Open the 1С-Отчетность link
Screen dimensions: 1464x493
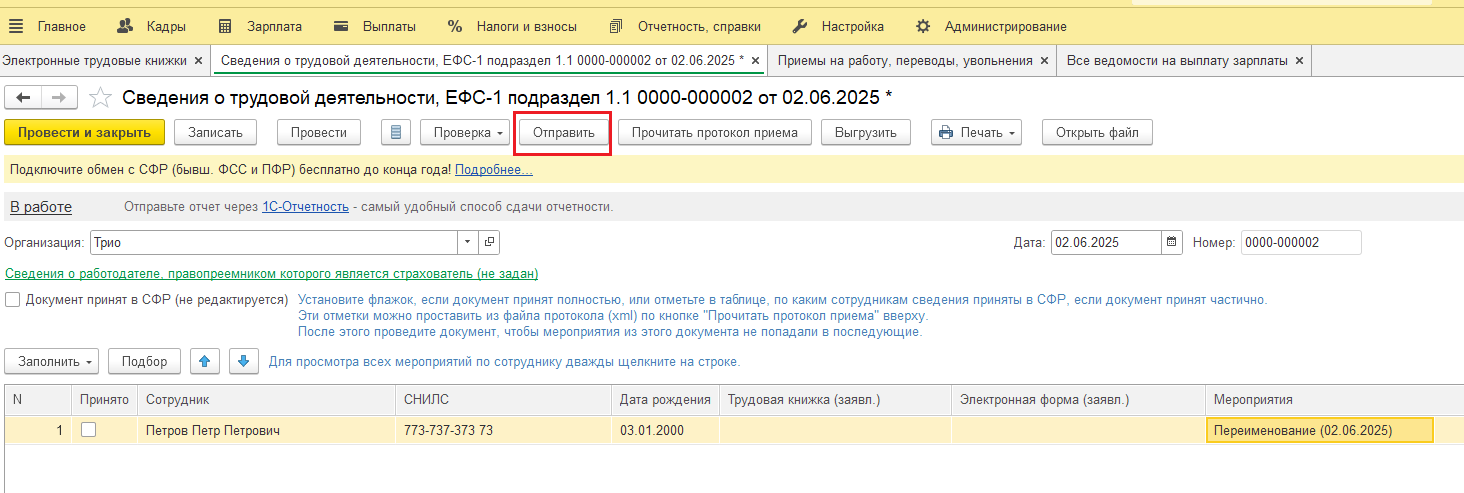(305, 207)
